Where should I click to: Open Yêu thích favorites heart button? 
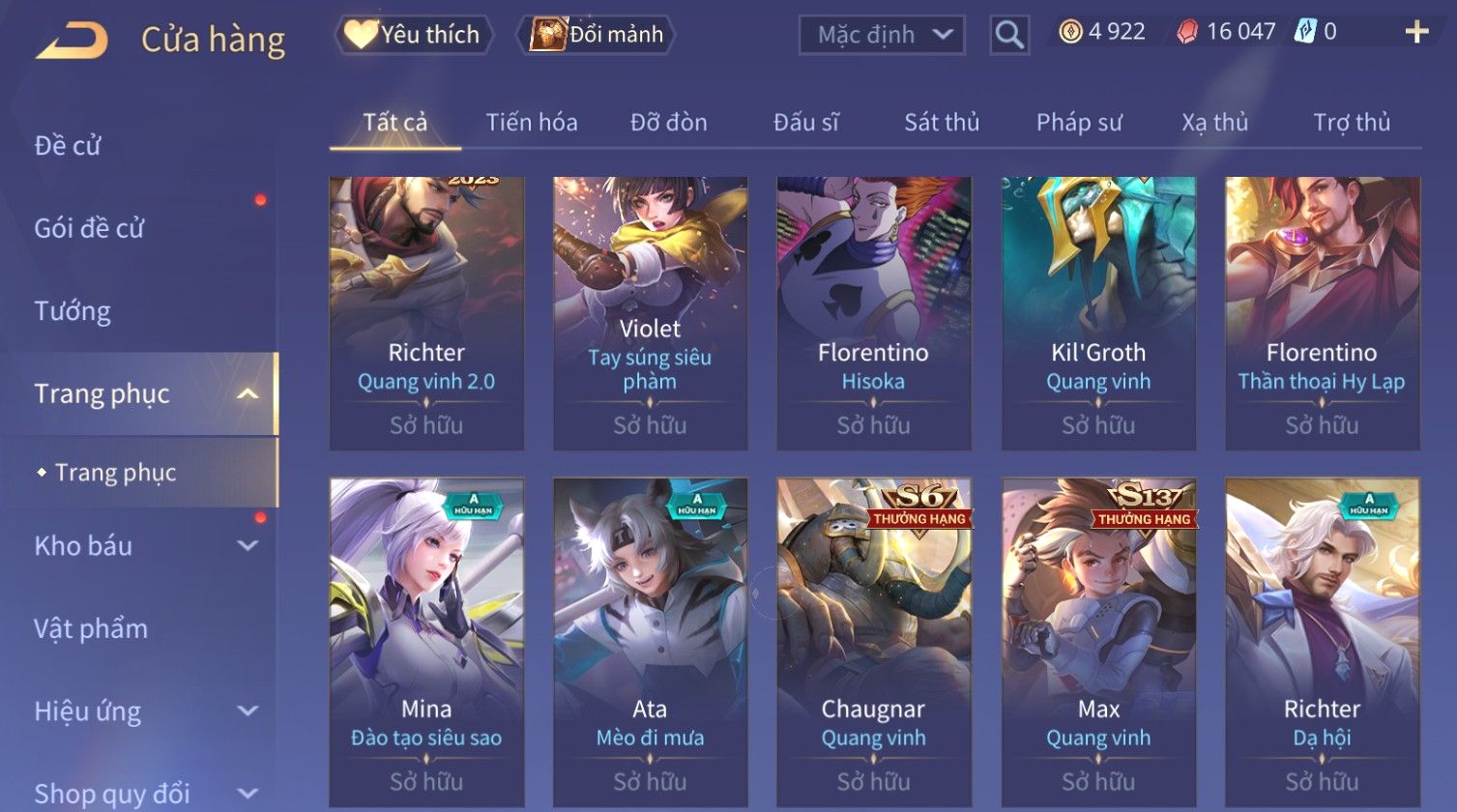point(414,35)
